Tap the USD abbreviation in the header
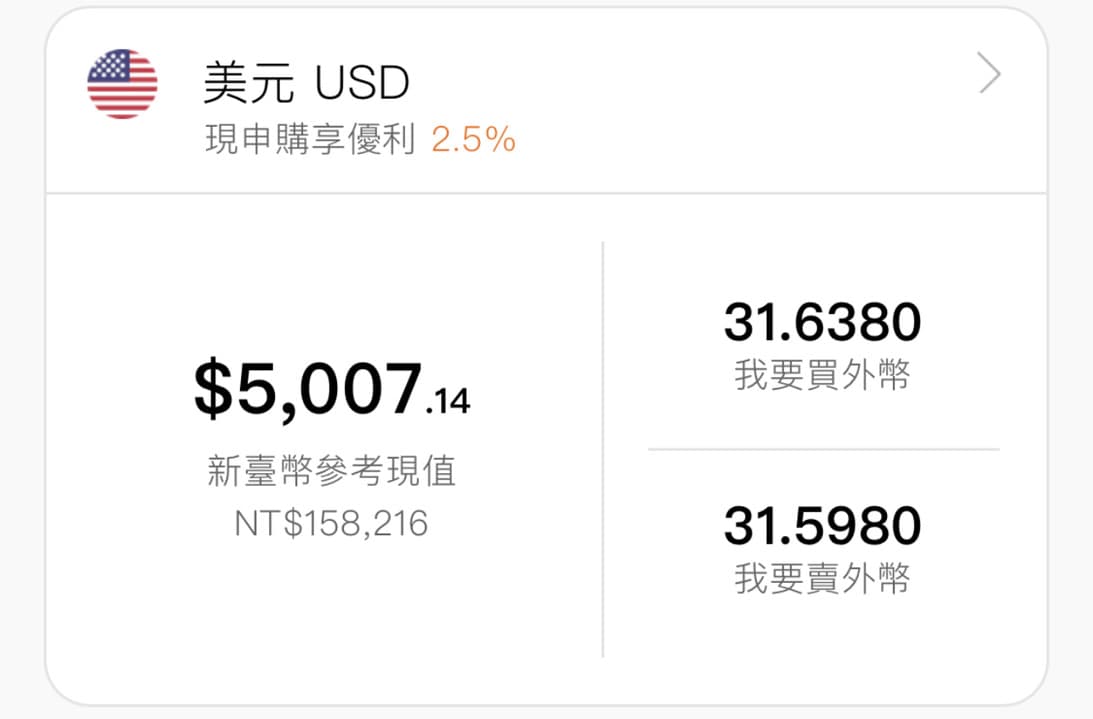This screenshot has width=1093, height=719. [x=362, y=84]
